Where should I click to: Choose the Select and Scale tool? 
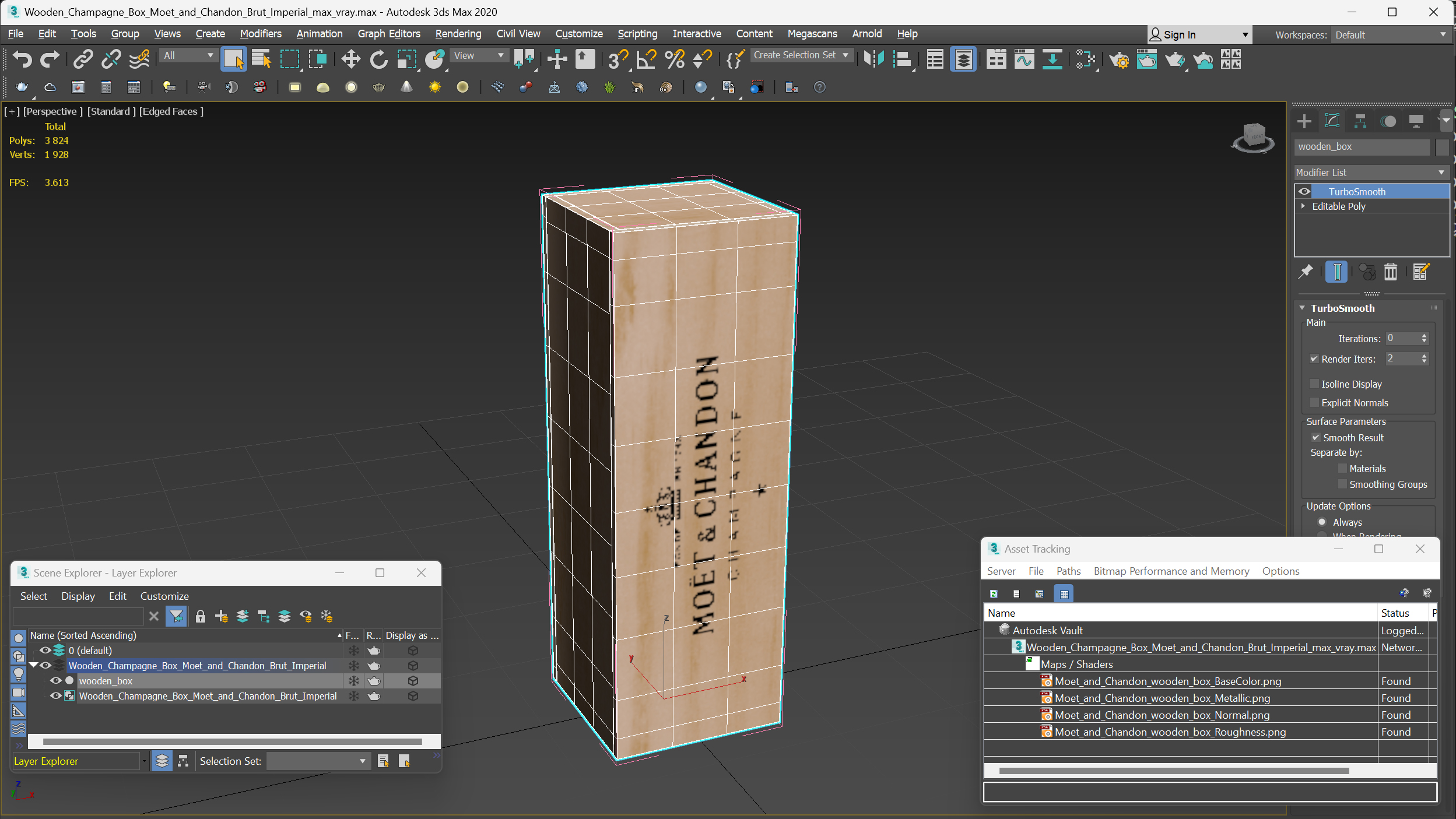click(406, 59)
